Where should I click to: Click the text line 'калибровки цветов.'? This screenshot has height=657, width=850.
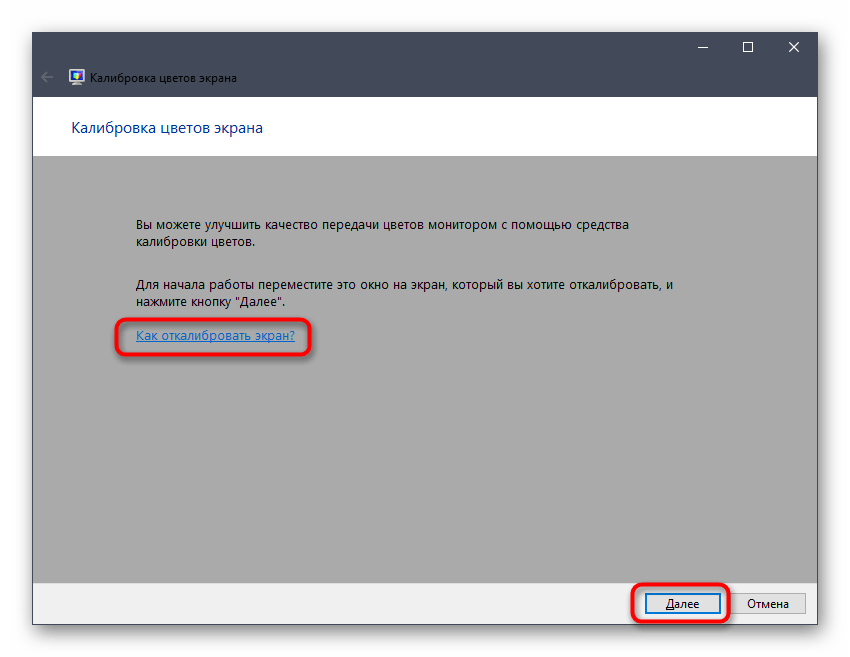pyautogui.click(x=195, y=242)
